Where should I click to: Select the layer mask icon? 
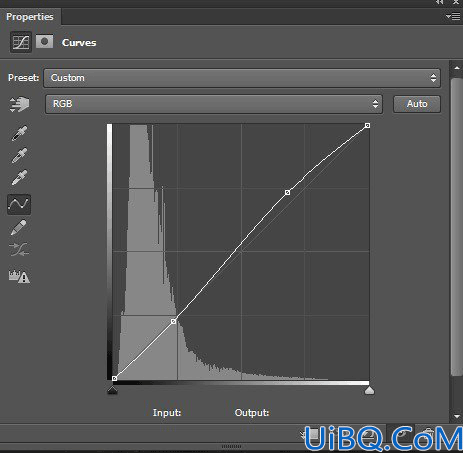coord(44,42)
